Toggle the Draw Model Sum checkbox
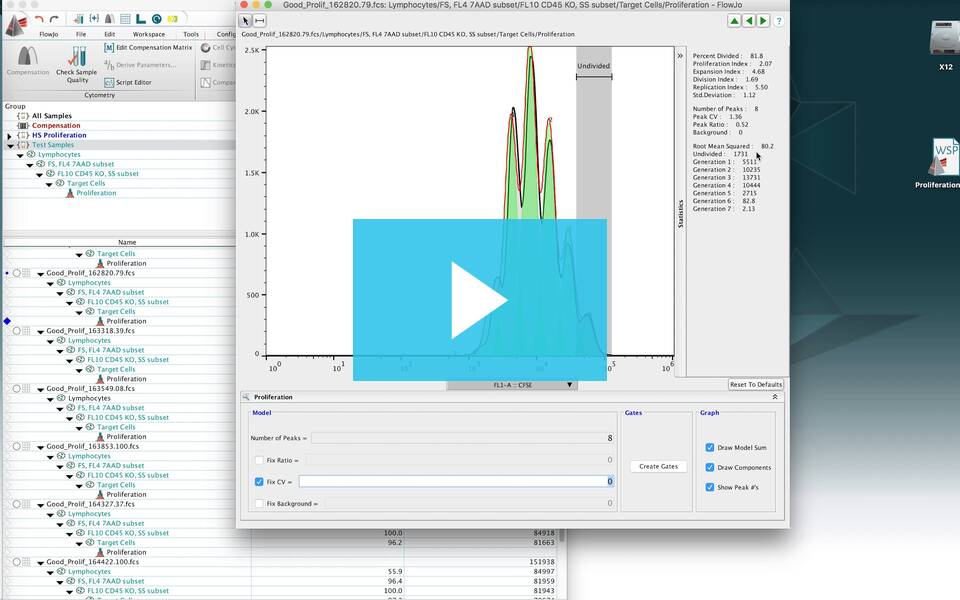 [x=710, y=448]
